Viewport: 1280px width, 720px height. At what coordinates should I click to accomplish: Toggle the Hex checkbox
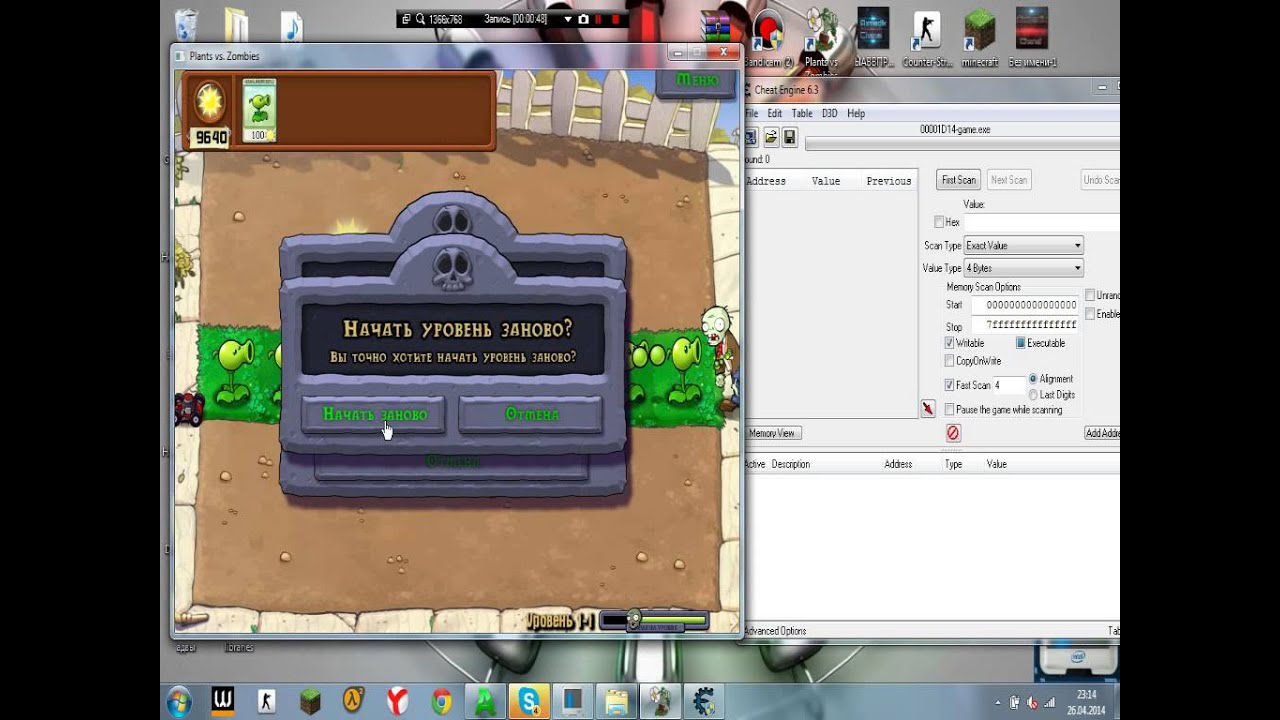point(939,222)
